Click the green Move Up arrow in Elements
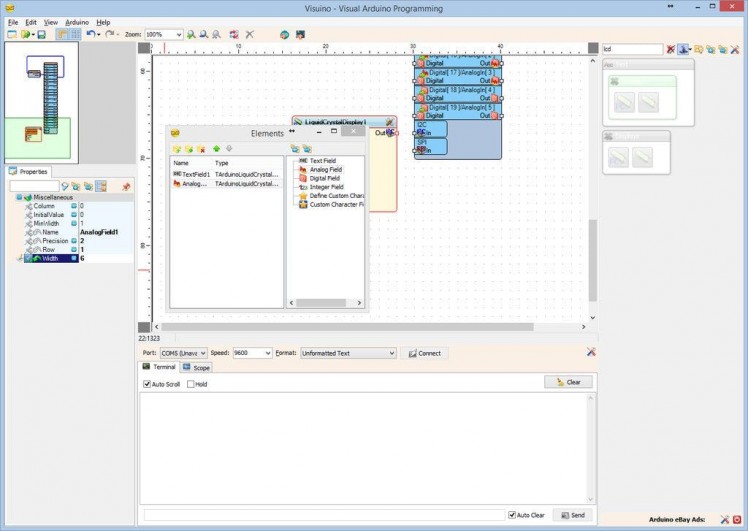 [215, 148]
